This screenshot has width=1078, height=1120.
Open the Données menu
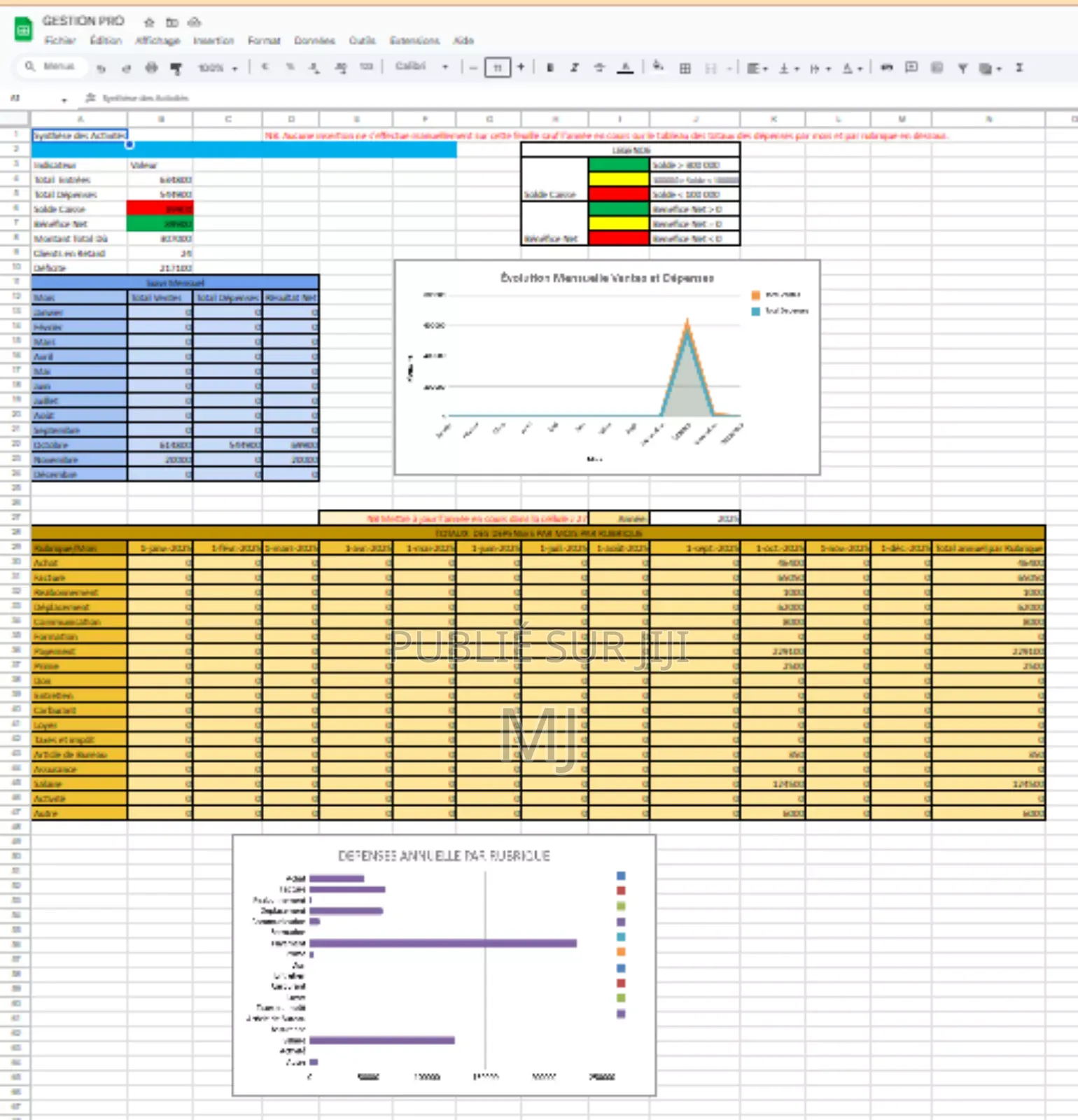pyautogui.click(x=314, y=41)
